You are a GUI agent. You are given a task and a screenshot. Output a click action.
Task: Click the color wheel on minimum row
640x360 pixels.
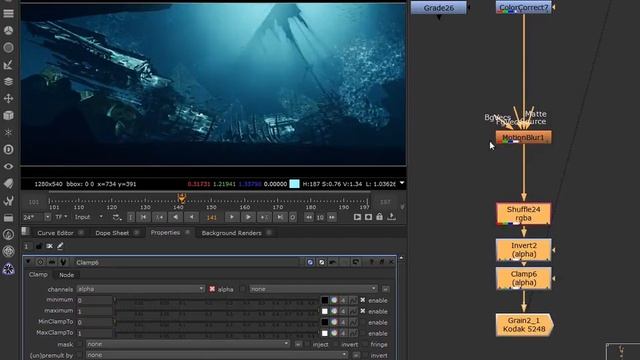coord(334,300)
